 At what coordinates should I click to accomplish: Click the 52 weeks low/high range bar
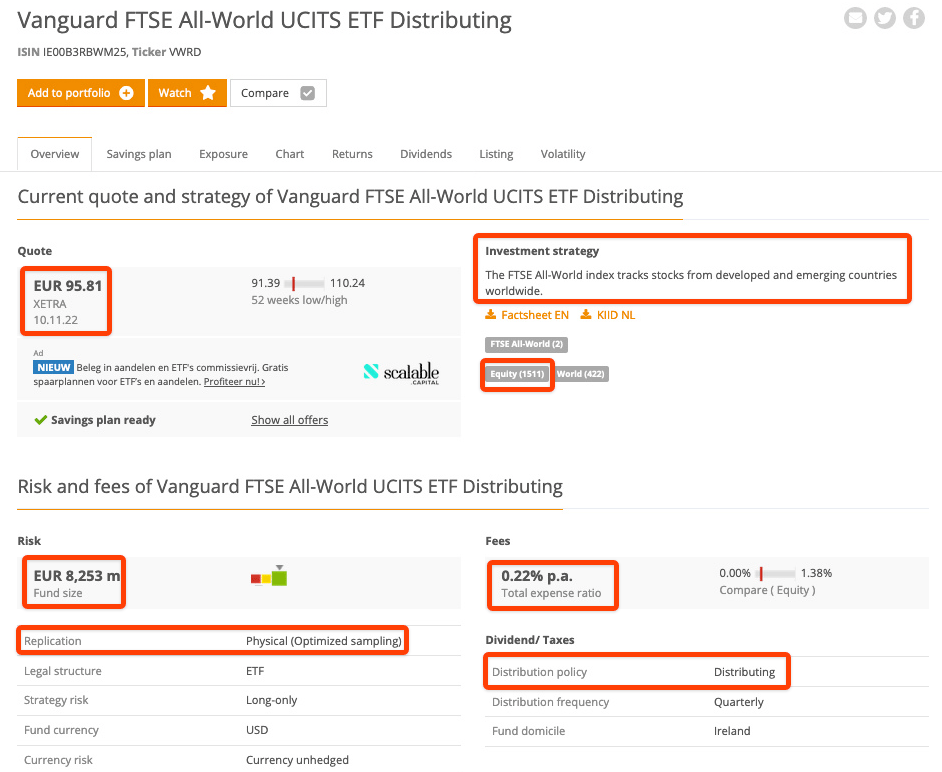305,284
